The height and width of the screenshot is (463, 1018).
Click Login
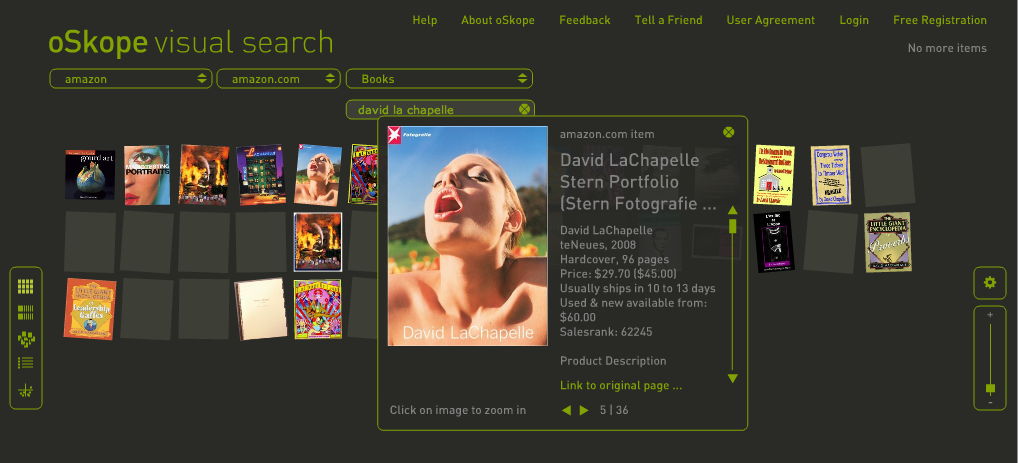click(x=854, y=20)
